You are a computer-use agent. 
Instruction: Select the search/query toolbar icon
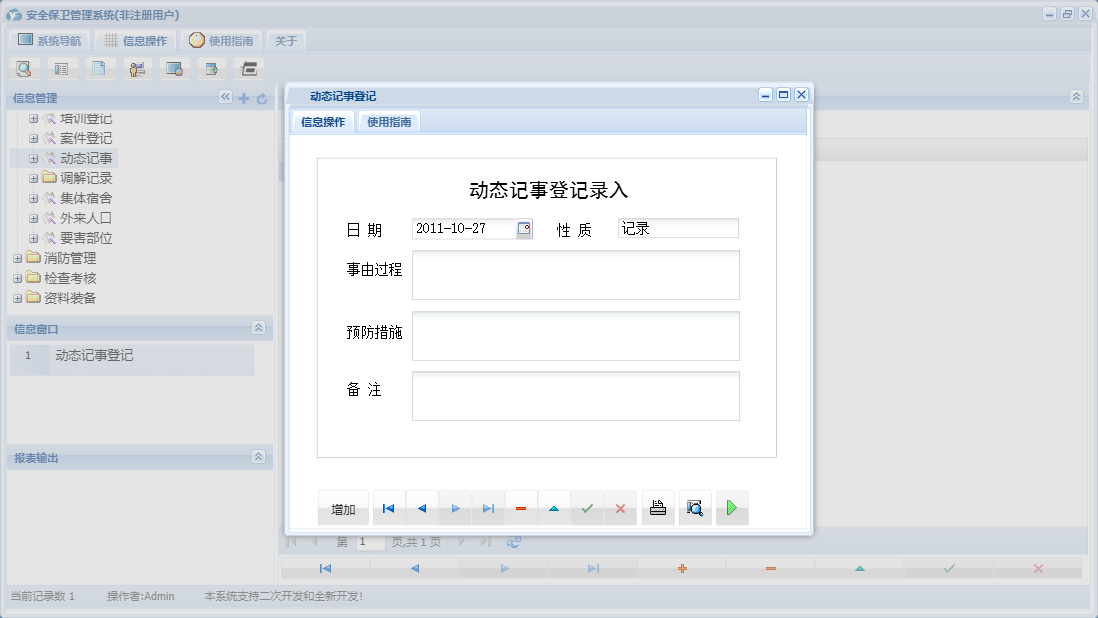(x=24, y=69)
